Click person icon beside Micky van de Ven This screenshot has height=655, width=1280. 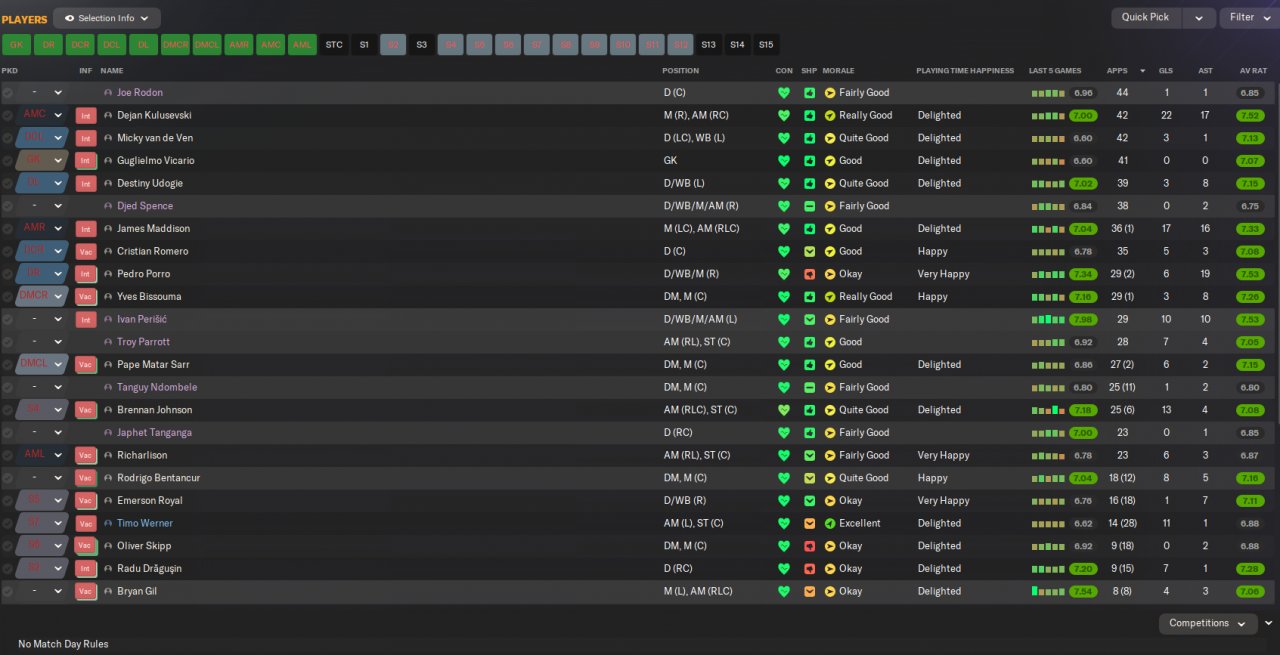tap(108, 138)
